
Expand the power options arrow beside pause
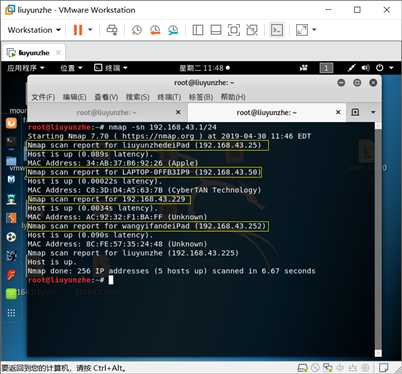pyautogui.click(x=90, y=30)
